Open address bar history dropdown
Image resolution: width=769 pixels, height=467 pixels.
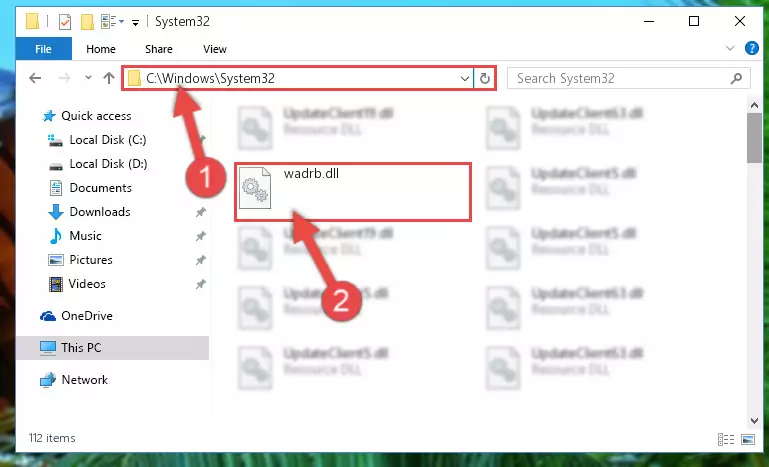(464, 78)
